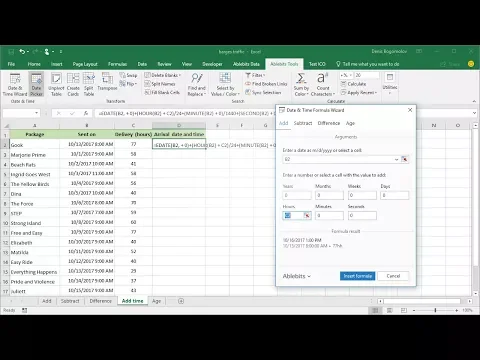Screen dimensions: 480x360
Task: Click the macro recording status icon
Action: point(24,310)
